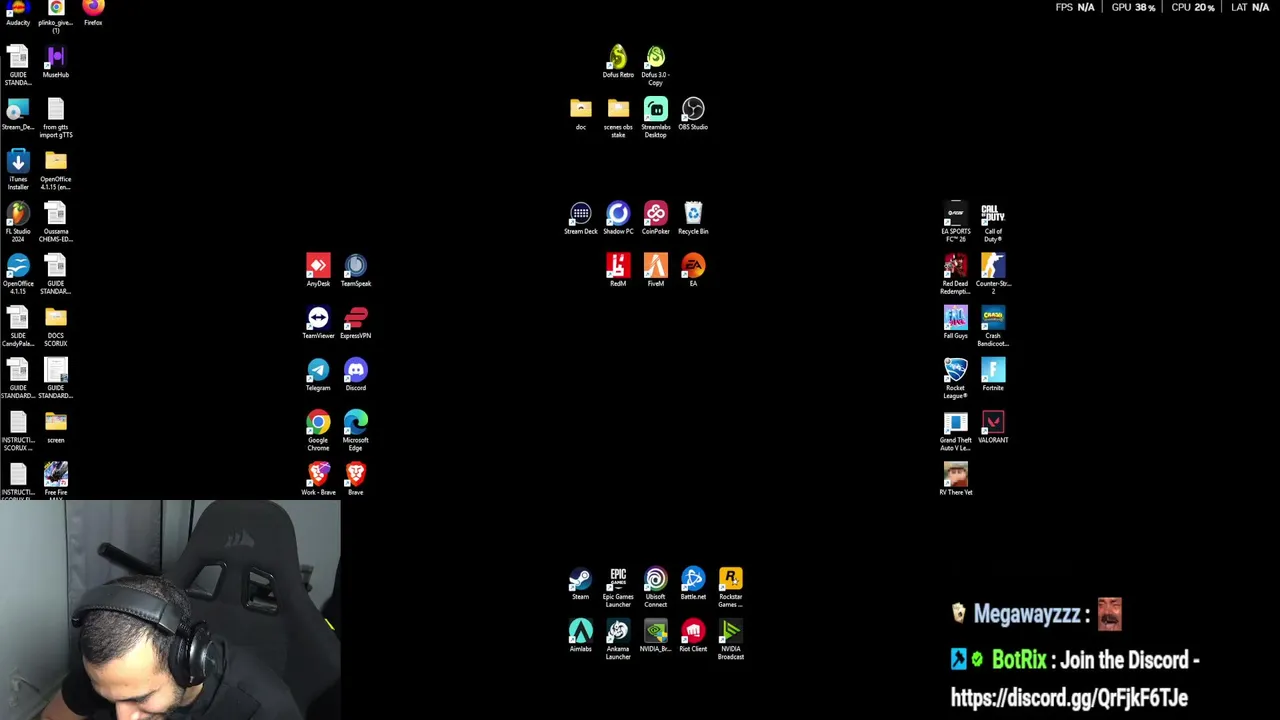Launch Fortnite

point(993,374)
